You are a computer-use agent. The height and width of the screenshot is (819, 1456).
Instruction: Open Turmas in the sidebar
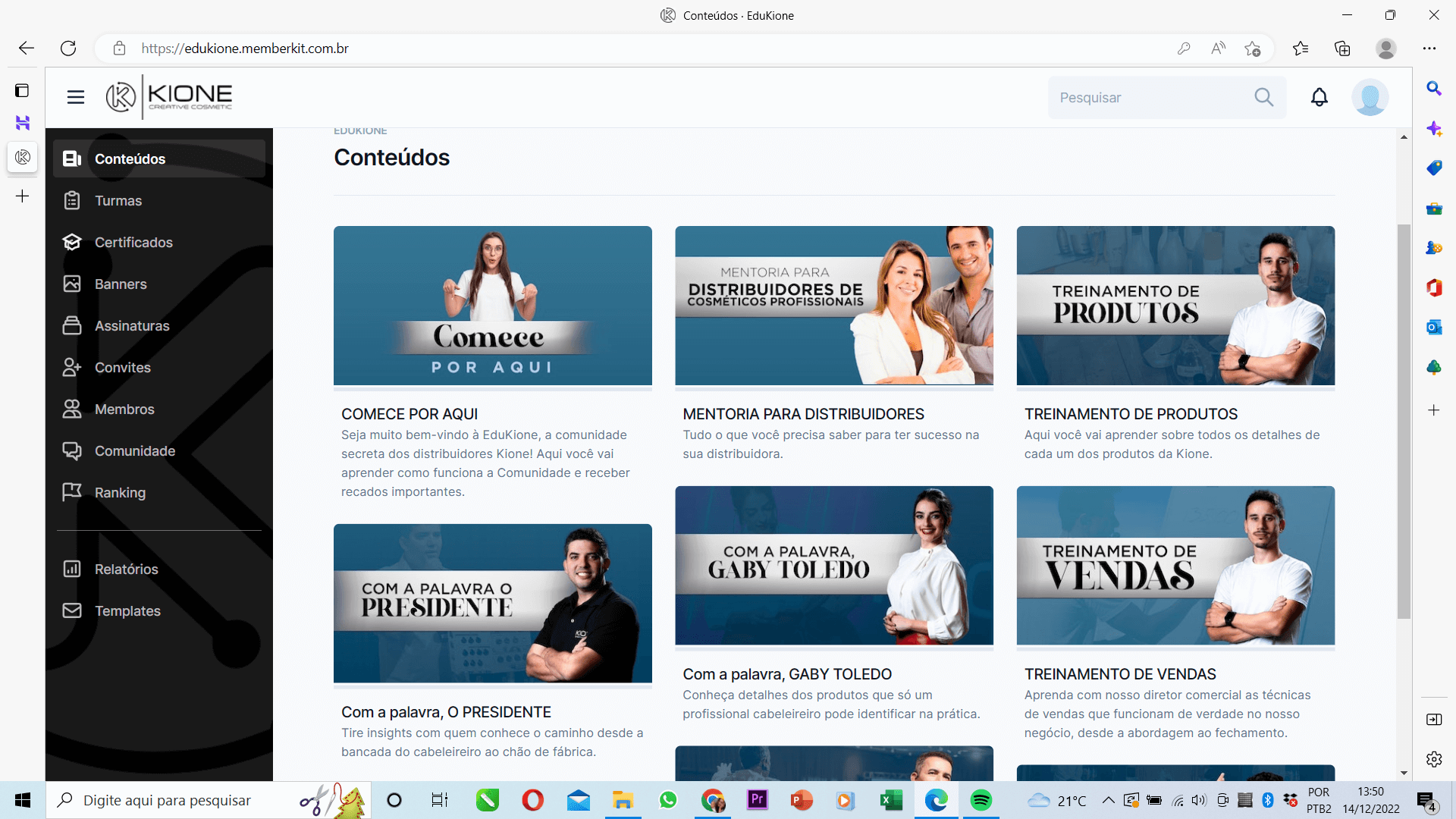[118, 201]
